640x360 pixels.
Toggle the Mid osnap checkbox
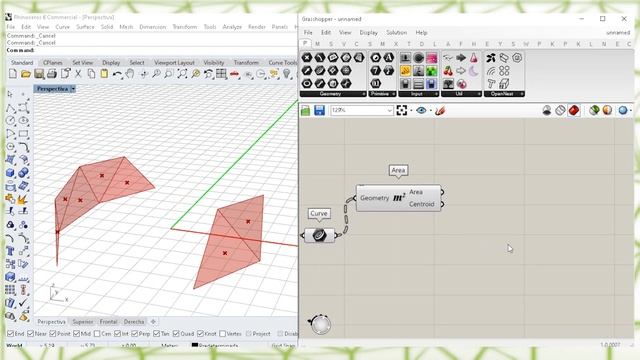[76, 333]
